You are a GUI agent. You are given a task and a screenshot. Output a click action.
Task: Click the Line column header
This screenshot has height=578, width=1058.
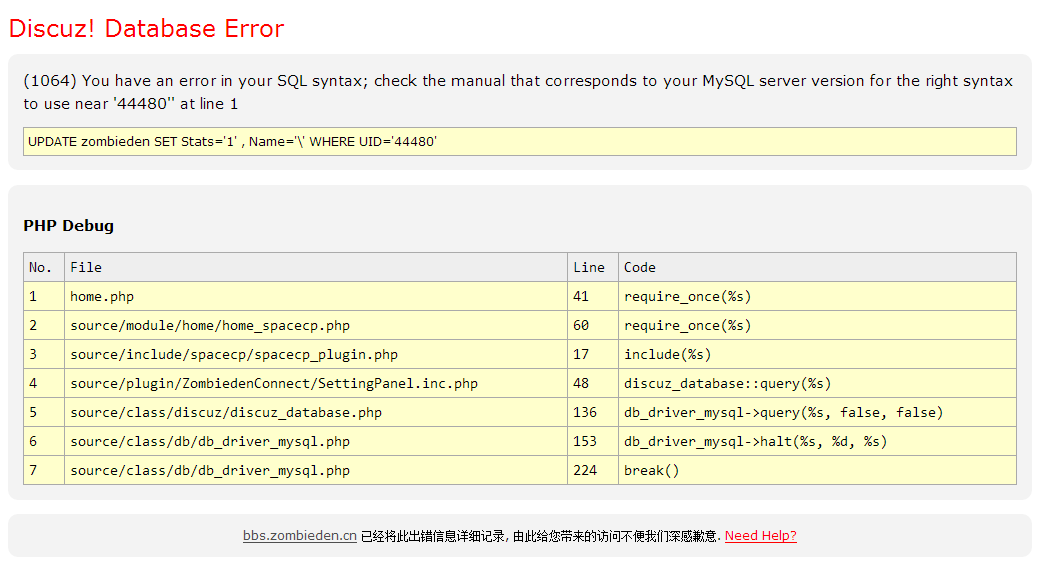(592, 267)
